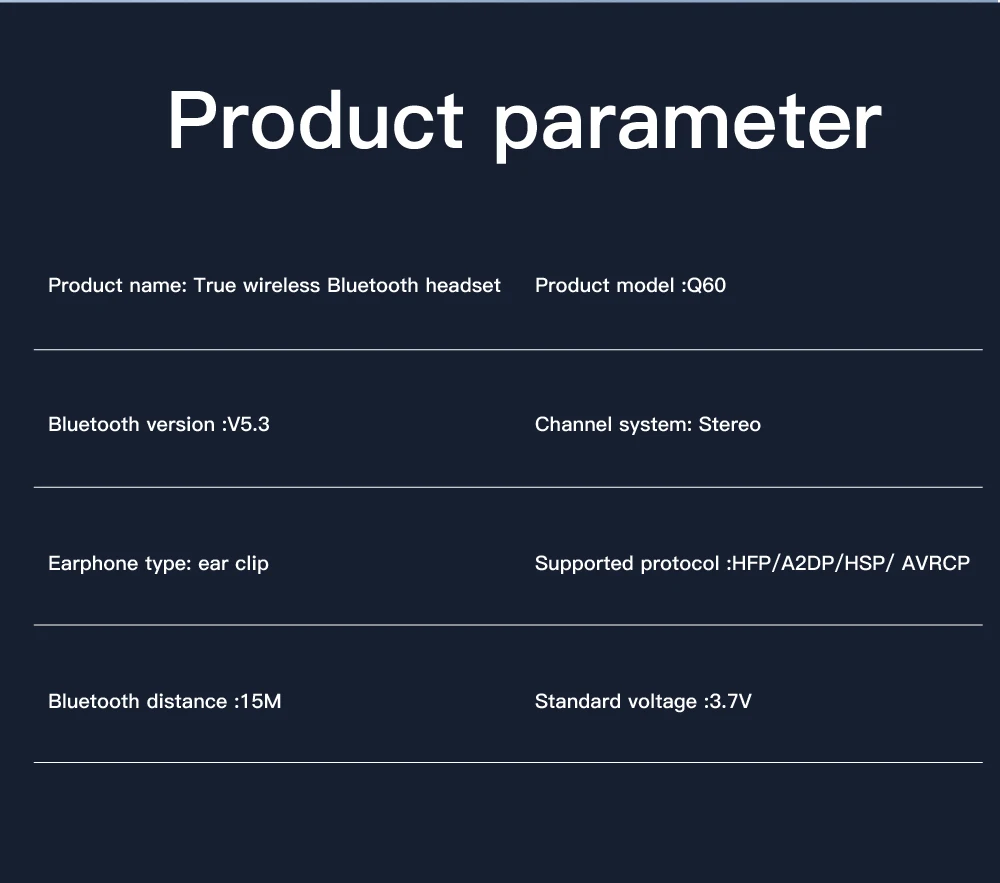Click the Earphone type label

click(x=118, y=564)
